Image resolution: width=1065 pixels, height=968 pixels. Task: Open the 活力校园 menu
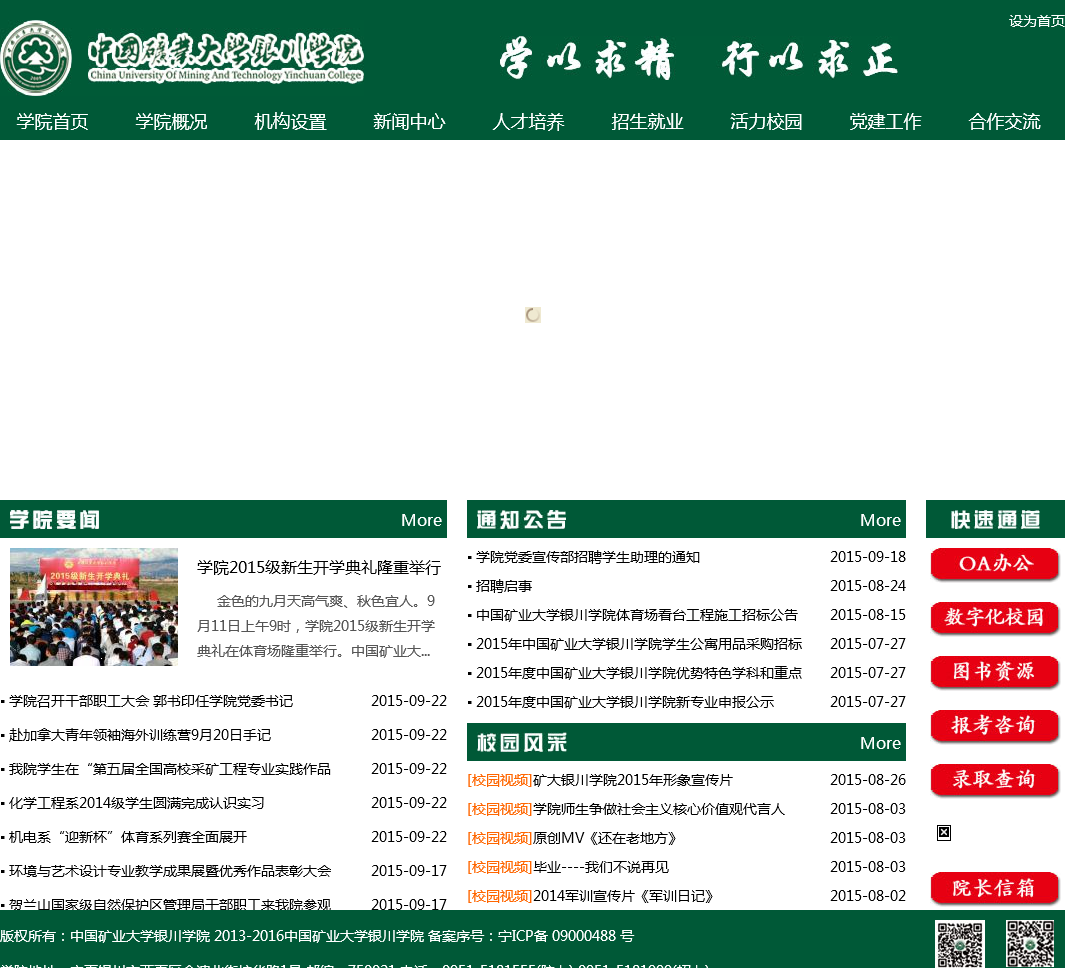[x=766, y=122]
